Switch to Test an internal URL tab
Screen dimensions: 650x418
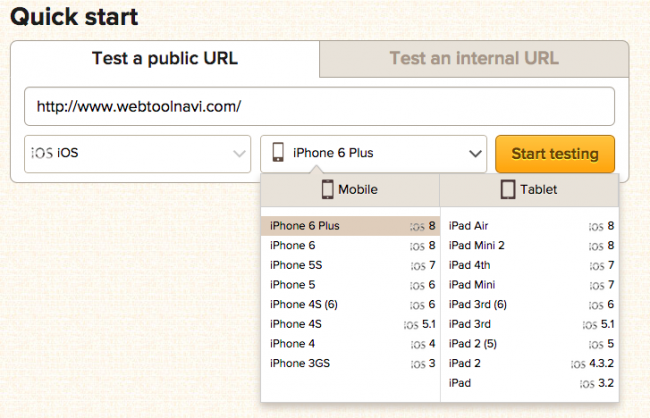[474, 58]
